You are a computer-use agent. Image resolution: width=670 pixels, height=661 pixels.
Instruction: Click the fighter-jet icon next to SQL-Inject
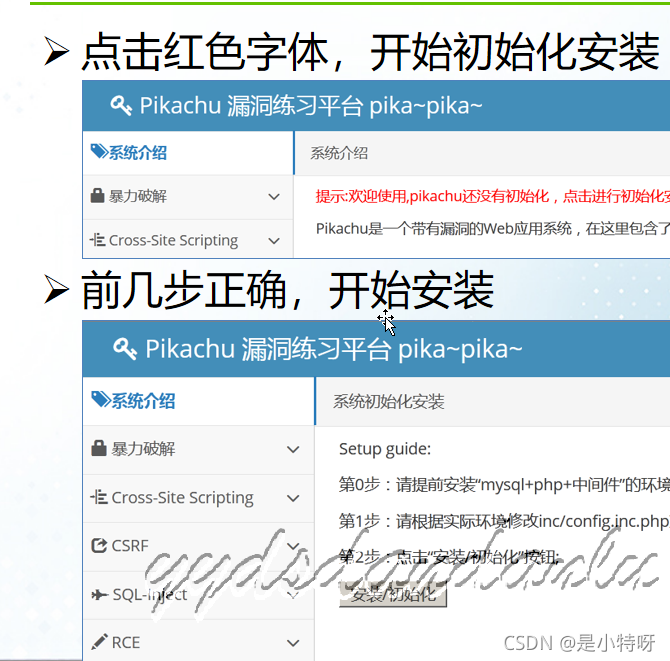(x=100, y=594)
